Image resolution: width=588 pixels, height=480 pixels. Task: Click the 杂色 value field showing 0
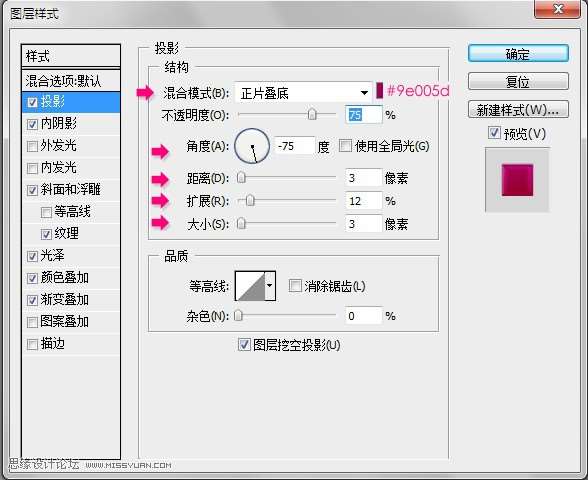pos(364,316)
